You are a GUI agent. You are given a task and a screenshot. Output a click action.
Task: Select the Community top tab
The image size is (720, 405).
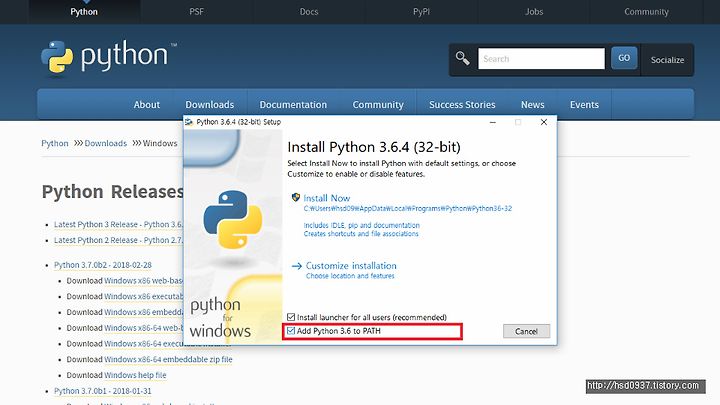[x=646, y=12]
